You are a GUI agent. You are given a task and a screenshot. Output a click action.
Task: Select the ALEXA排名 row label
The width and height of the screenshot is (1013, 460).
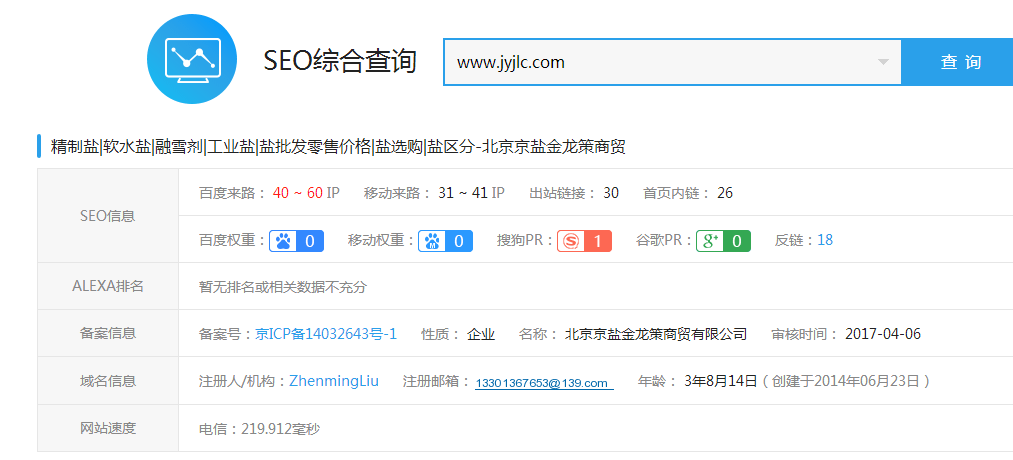coord(107,286)
